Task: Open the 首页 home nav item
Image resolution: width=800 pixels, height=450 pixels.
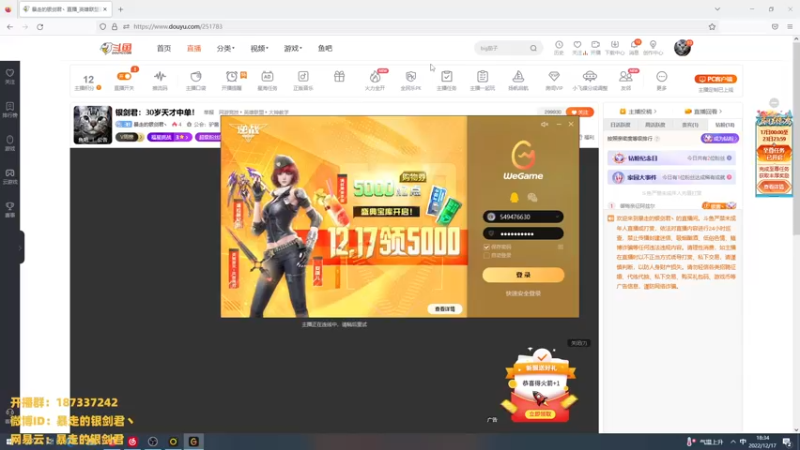Action: (164, 48)
